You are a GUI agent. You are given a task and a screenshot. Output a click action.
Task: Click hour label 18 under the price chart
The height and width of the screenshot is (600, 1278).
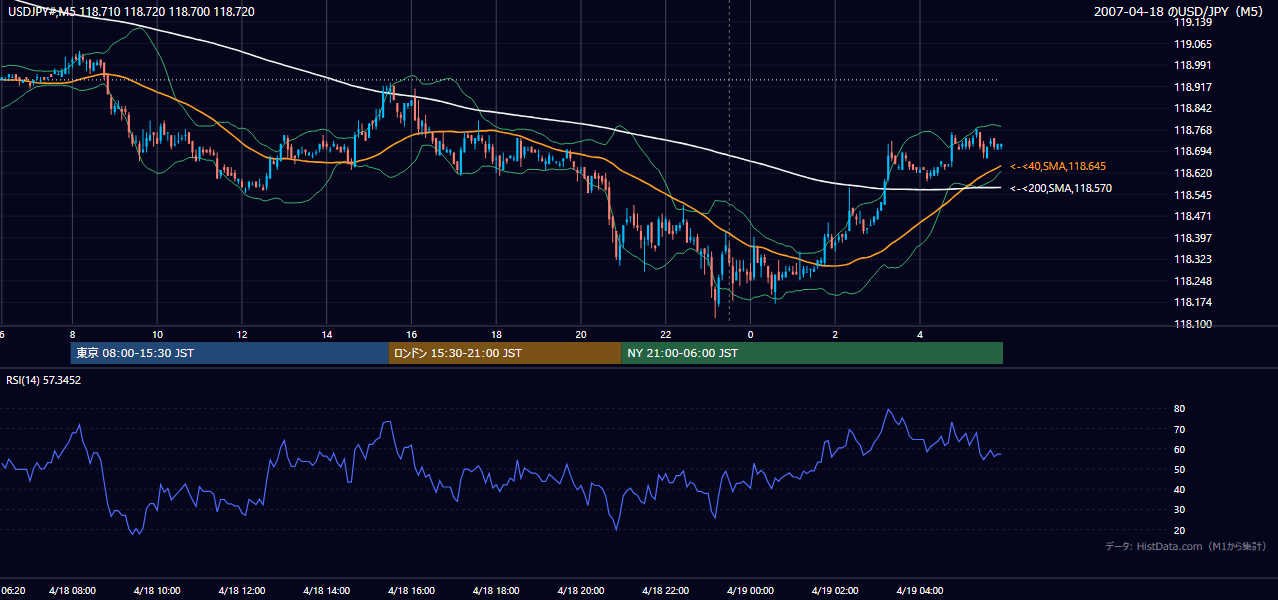click(x=496, y=334)
